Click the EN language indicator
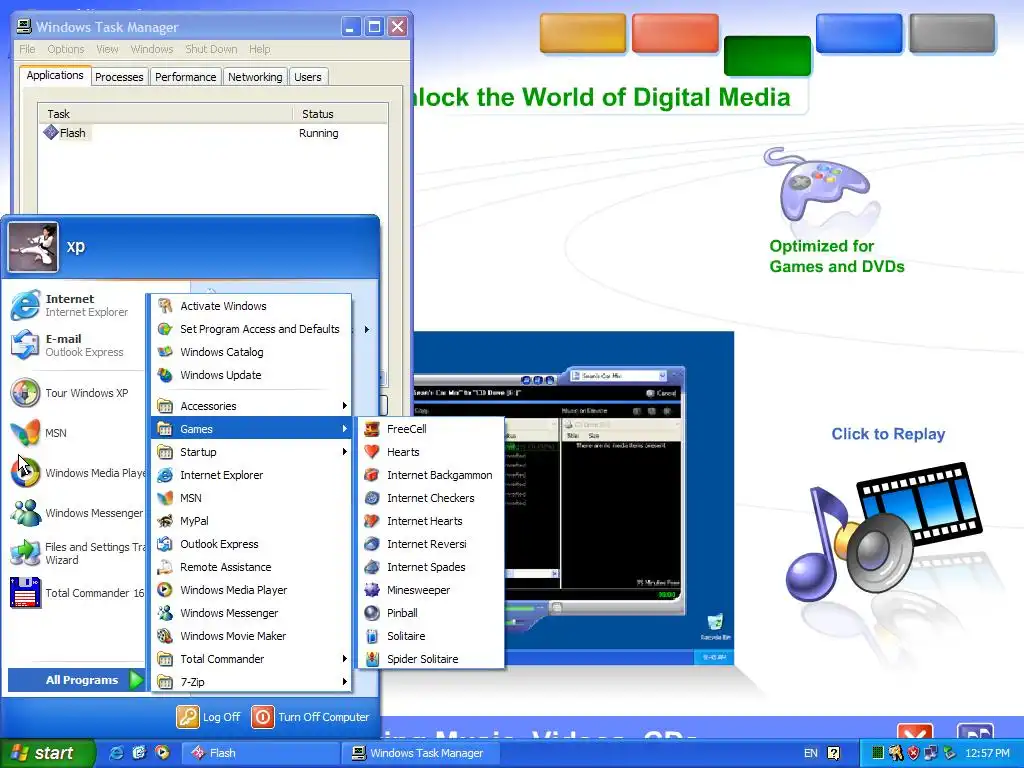 tap(810, 753)
